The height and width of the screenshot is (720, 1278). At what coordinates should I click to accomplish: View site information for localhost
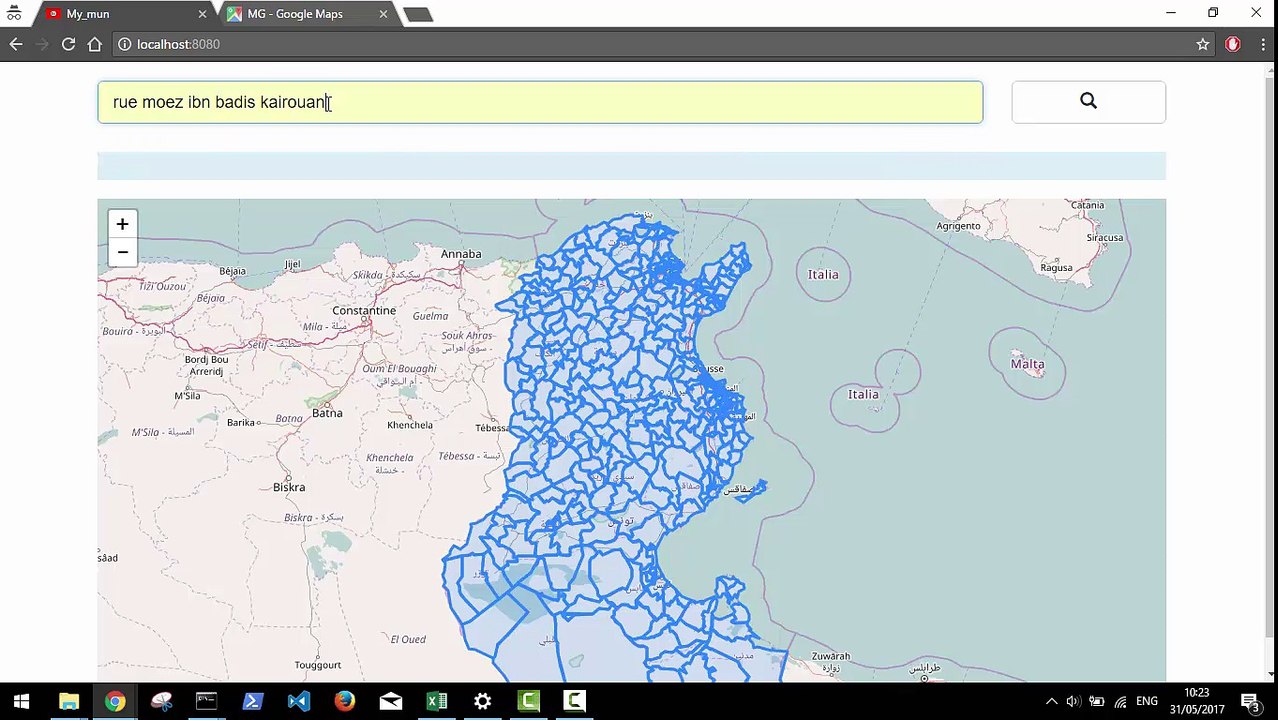click(125, 44)
